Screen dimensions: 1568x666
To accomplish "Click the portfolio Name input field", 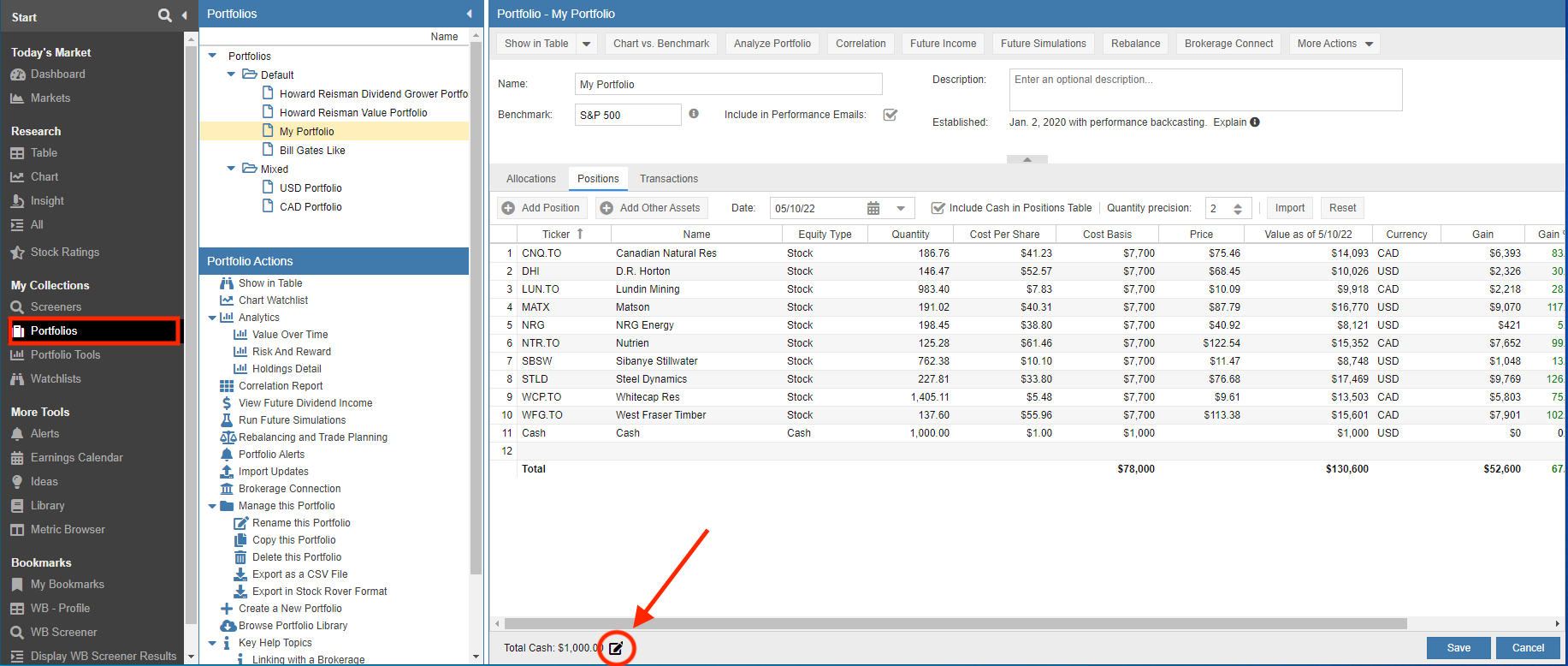I will [x=728, y=84].
